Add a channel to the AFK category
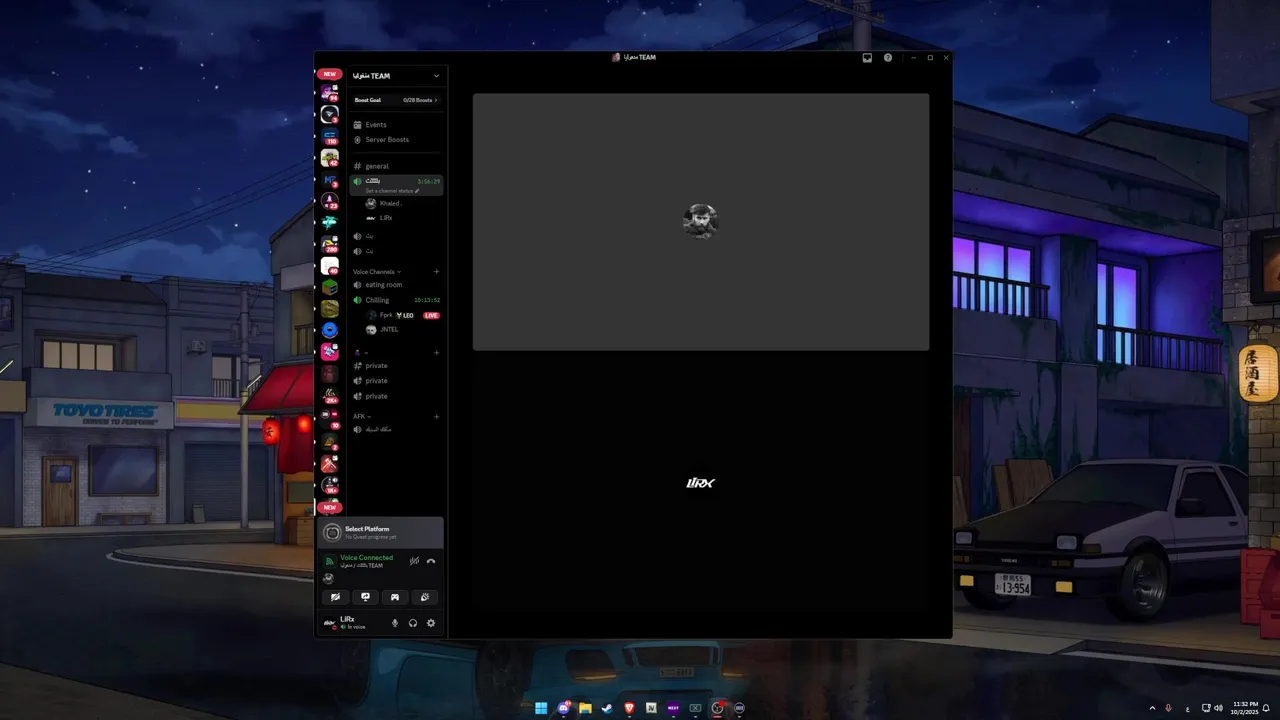The height and width of the screenshot is (720, 1280). coord(436,417)
